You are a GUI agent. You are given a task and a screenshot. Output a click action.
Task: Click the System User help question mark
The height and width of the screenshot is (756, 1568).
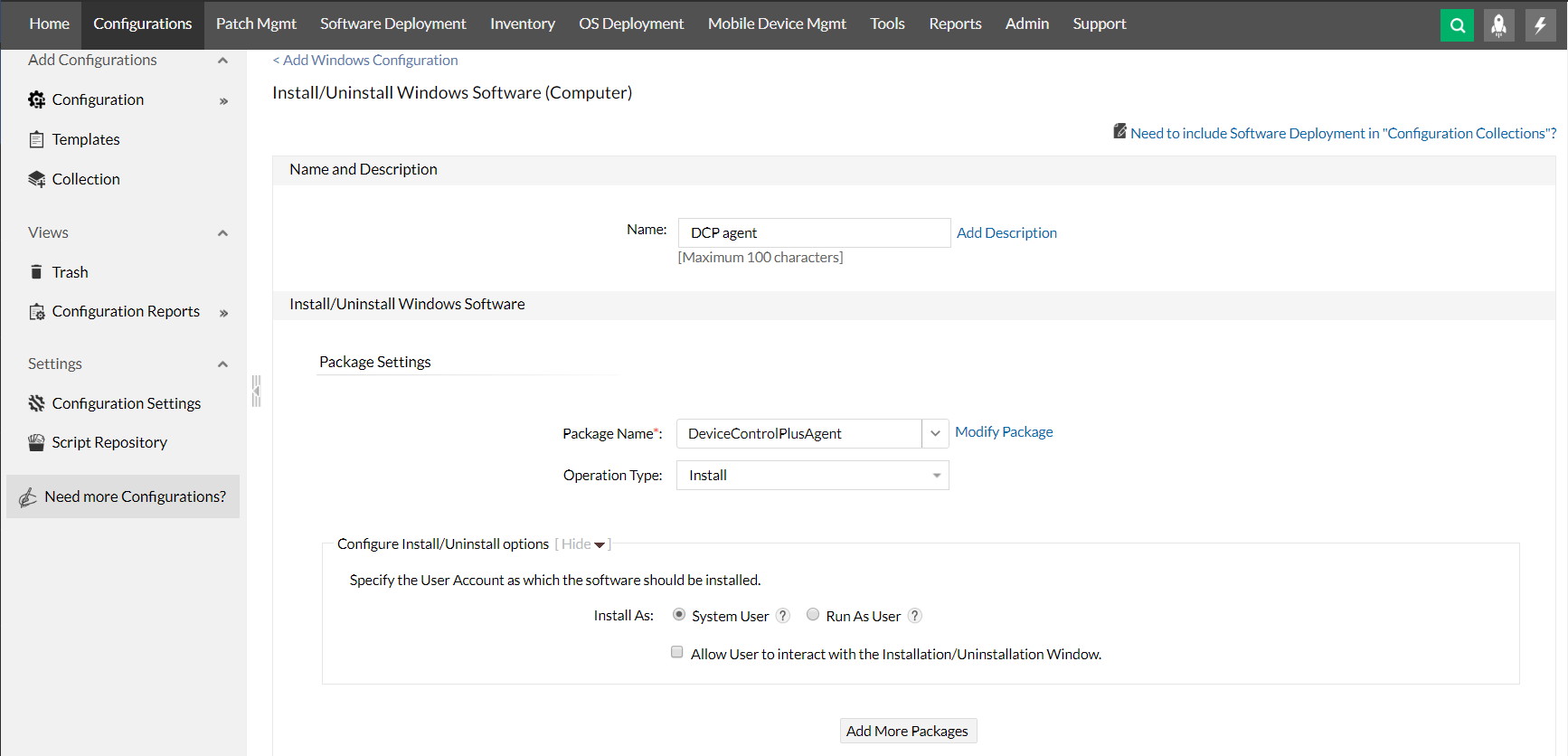tap(783, 616)
